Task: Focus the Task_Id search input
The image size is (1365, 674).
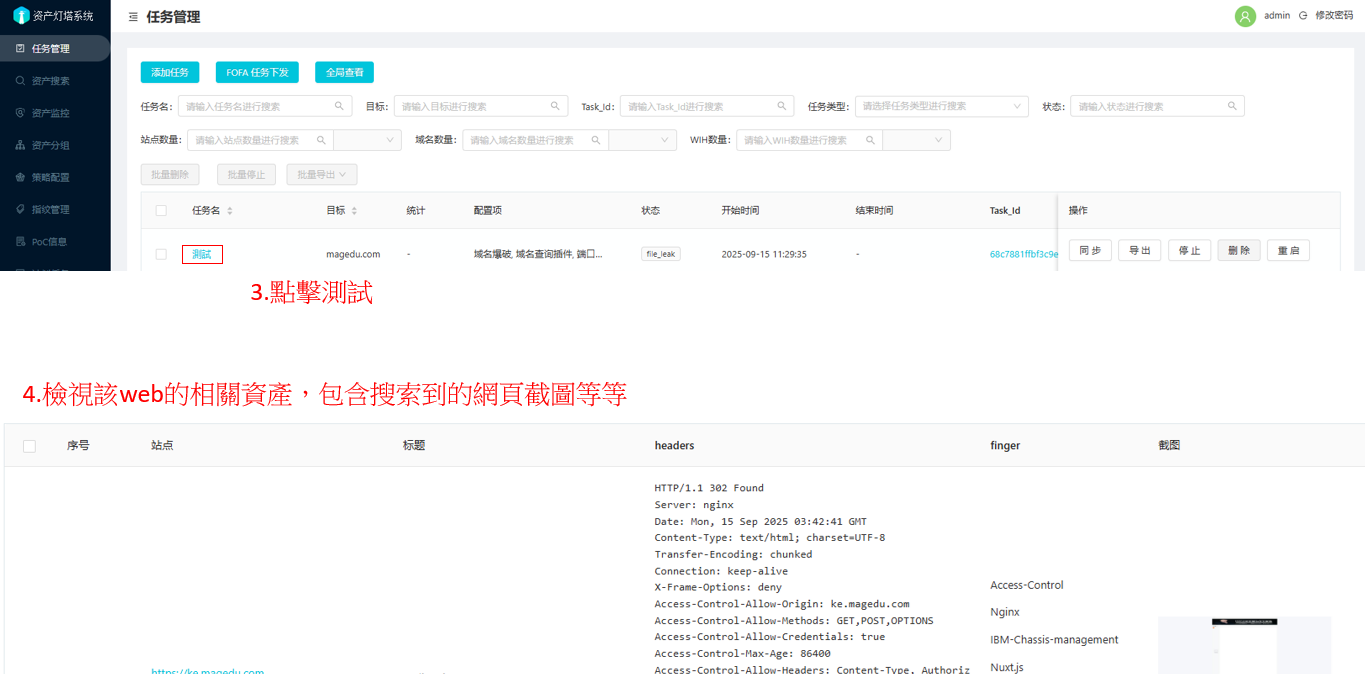Action: (707, 106)
